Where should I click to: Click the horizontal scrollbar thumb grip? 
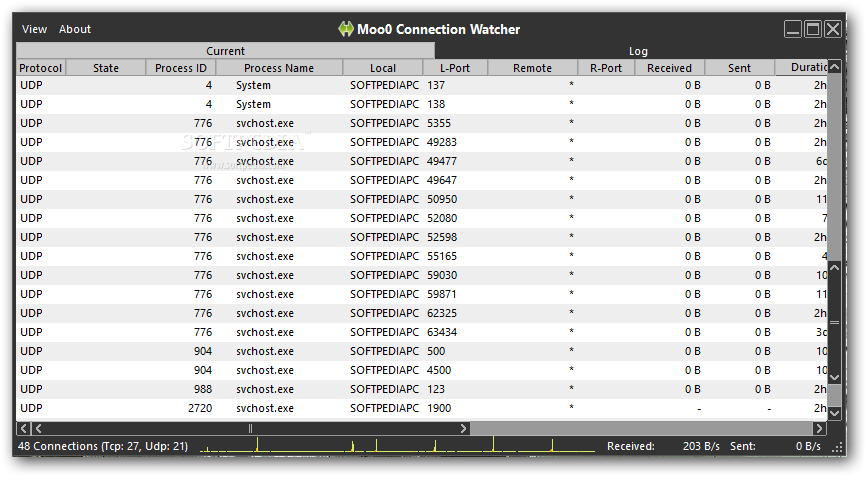pos(250,428)
